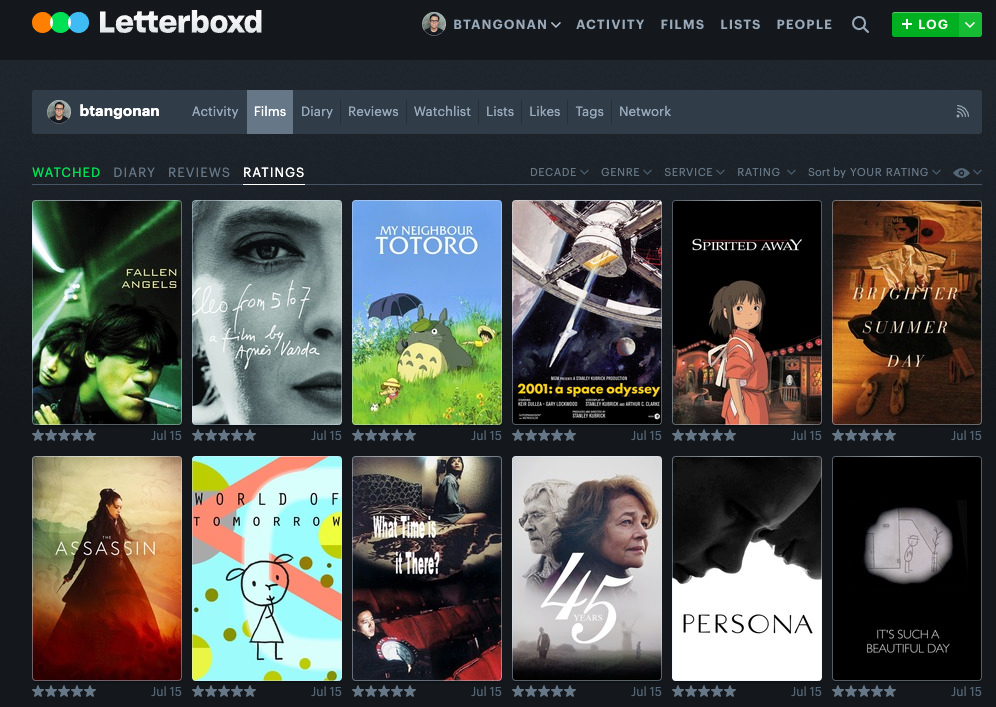
Task: Open the RATING filter dropdown
Action: pyautogui.click(x=766, y=172)
